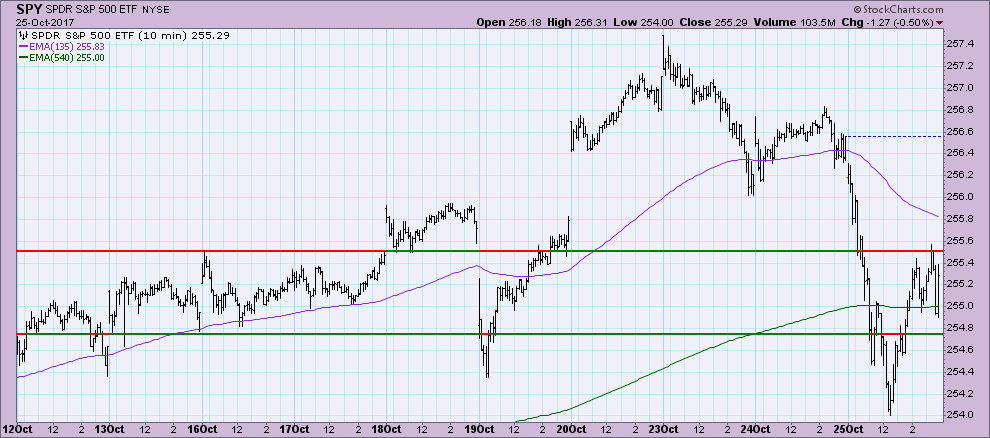
Task: Click the price bars icon in legend
Action: pyautogui.click(x=21, y=35)
